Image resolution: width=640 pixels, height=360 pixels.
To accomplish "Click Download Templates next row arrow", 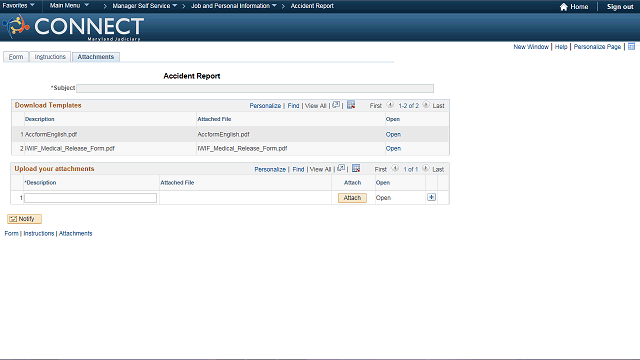I will coord(426,105).
